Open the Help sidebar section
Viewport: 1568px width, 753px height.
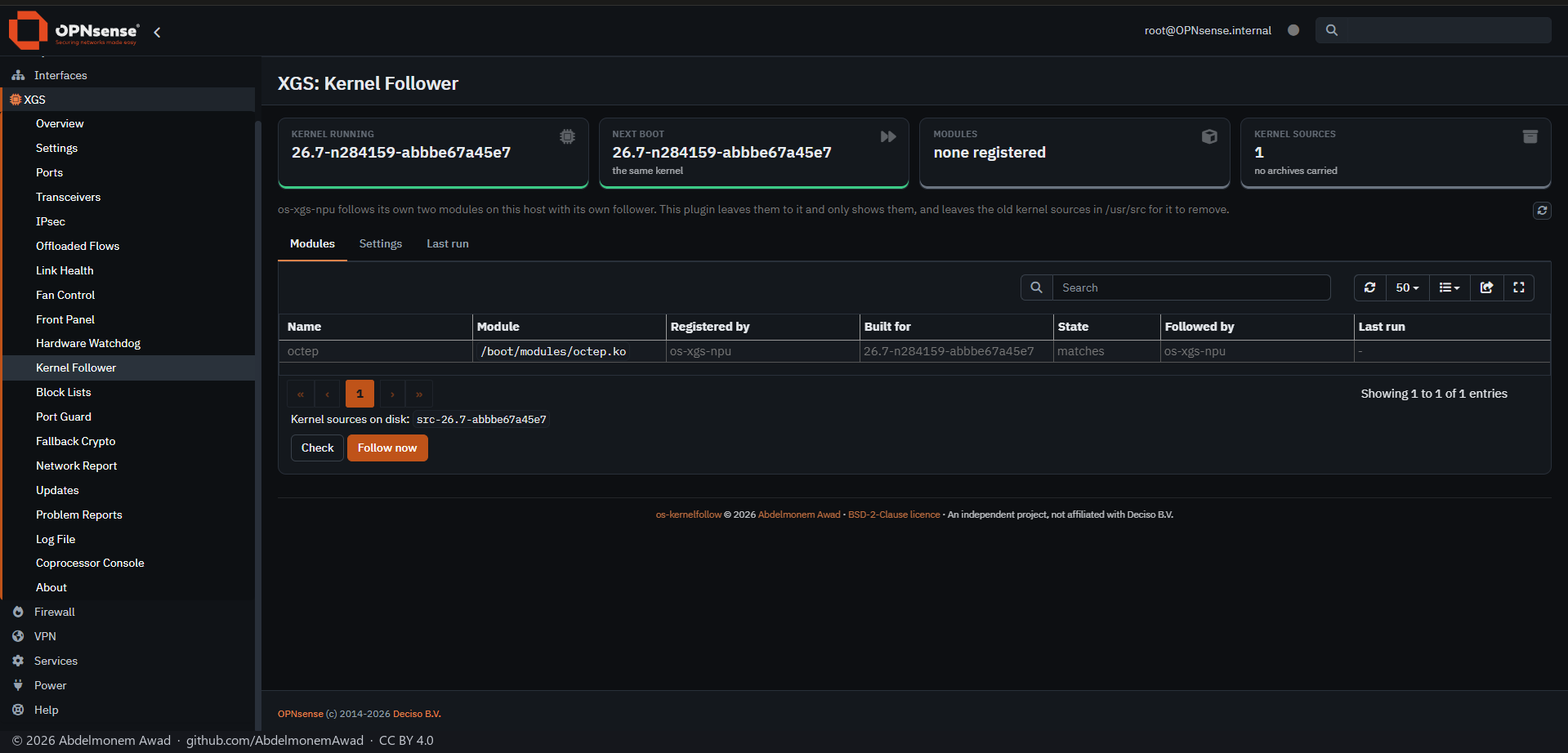click(128, 710)
